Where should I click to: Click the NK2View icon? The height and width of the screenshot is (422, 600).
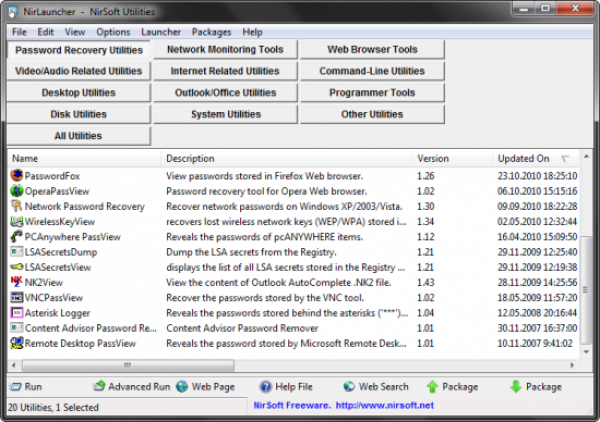click(16, 282)
